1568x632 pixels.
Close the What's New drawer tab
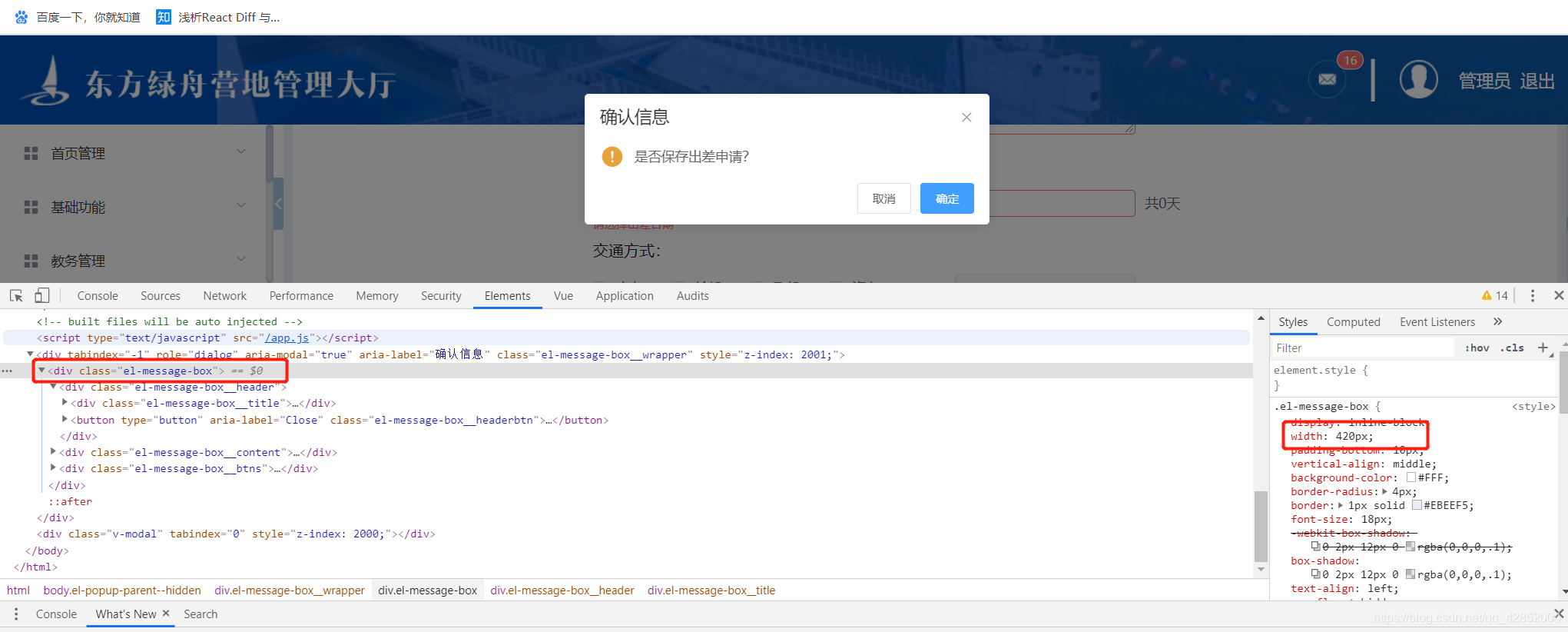(165, 614)
